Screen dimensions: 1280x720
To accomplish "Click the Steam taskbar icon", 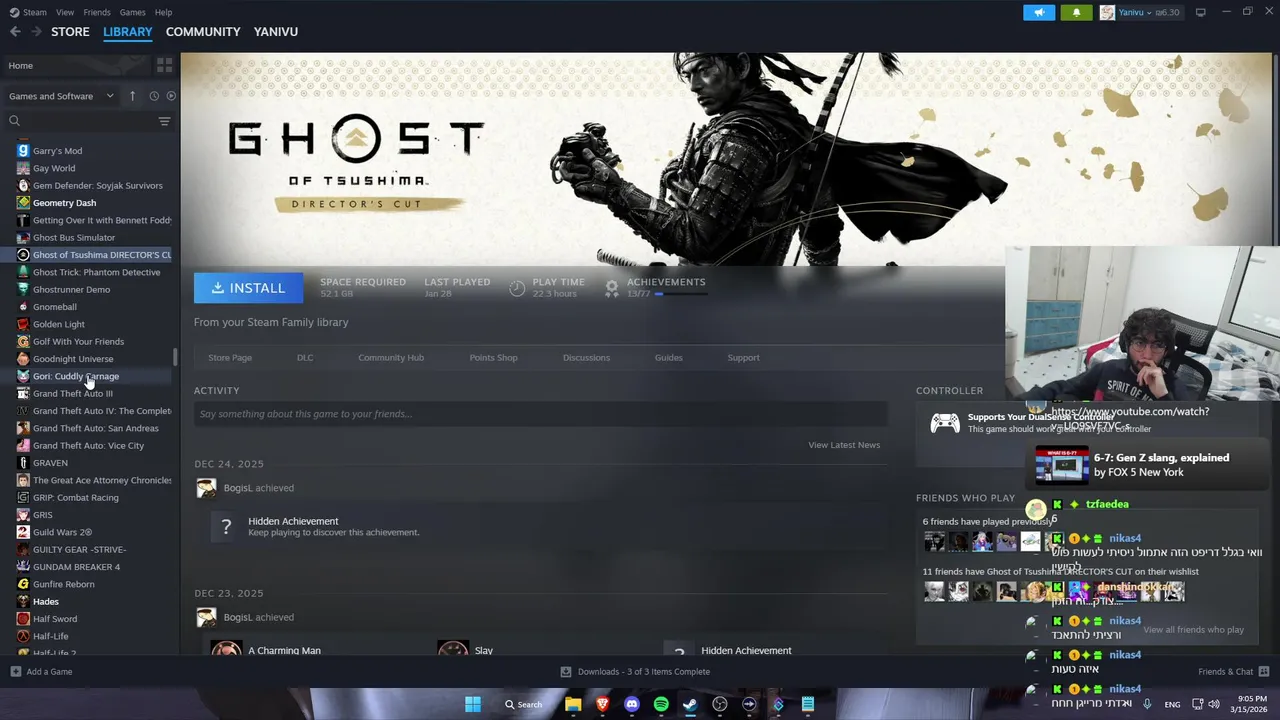I will 690,704.
